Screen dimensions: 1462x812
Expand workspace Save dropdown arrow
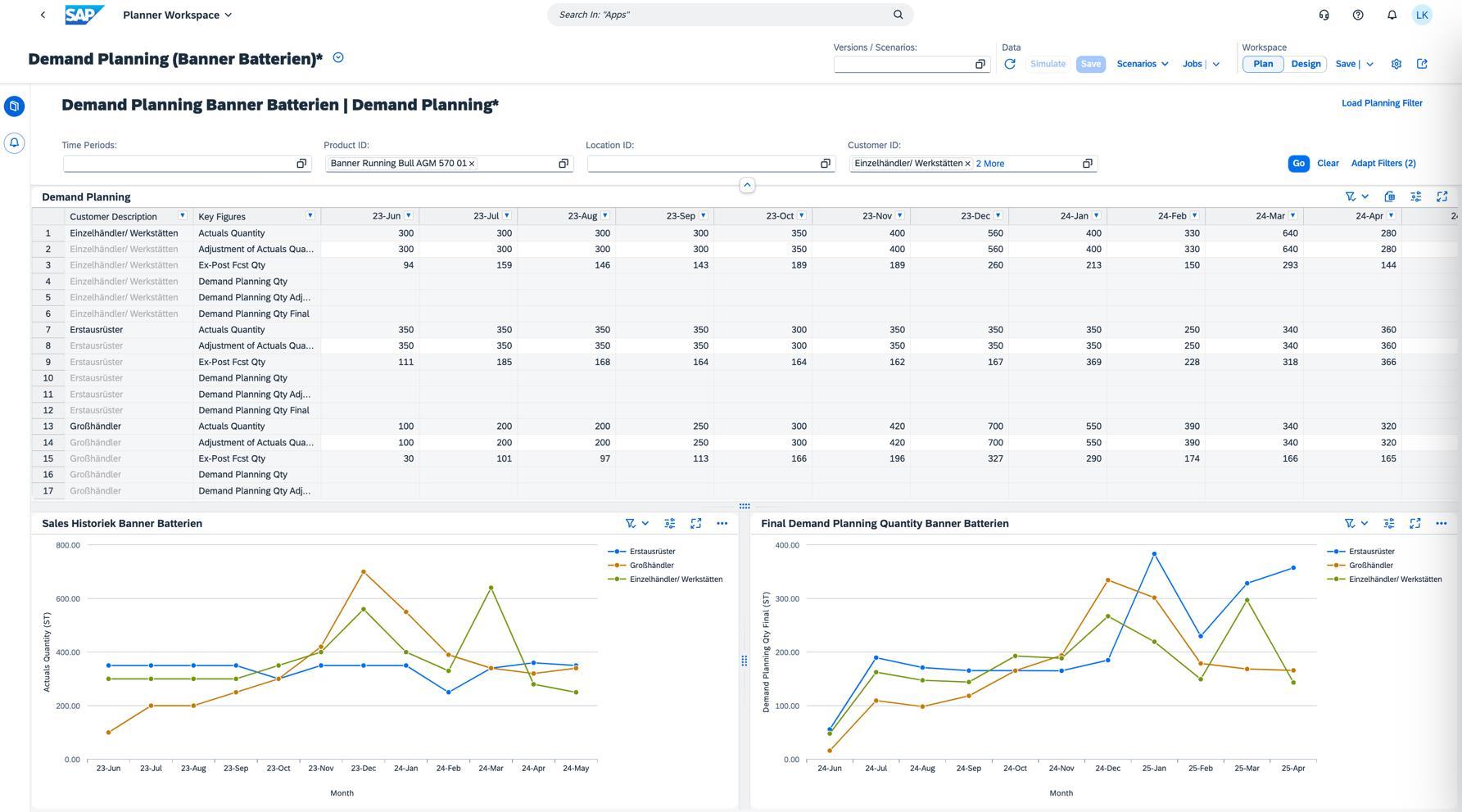tap(1369, 64)
